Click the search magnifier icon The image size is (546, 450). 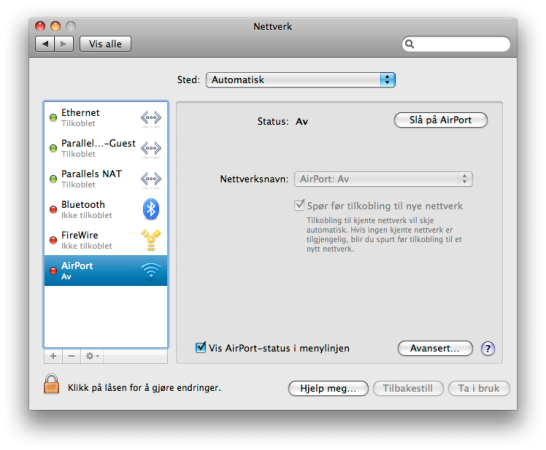click(410, 44)
